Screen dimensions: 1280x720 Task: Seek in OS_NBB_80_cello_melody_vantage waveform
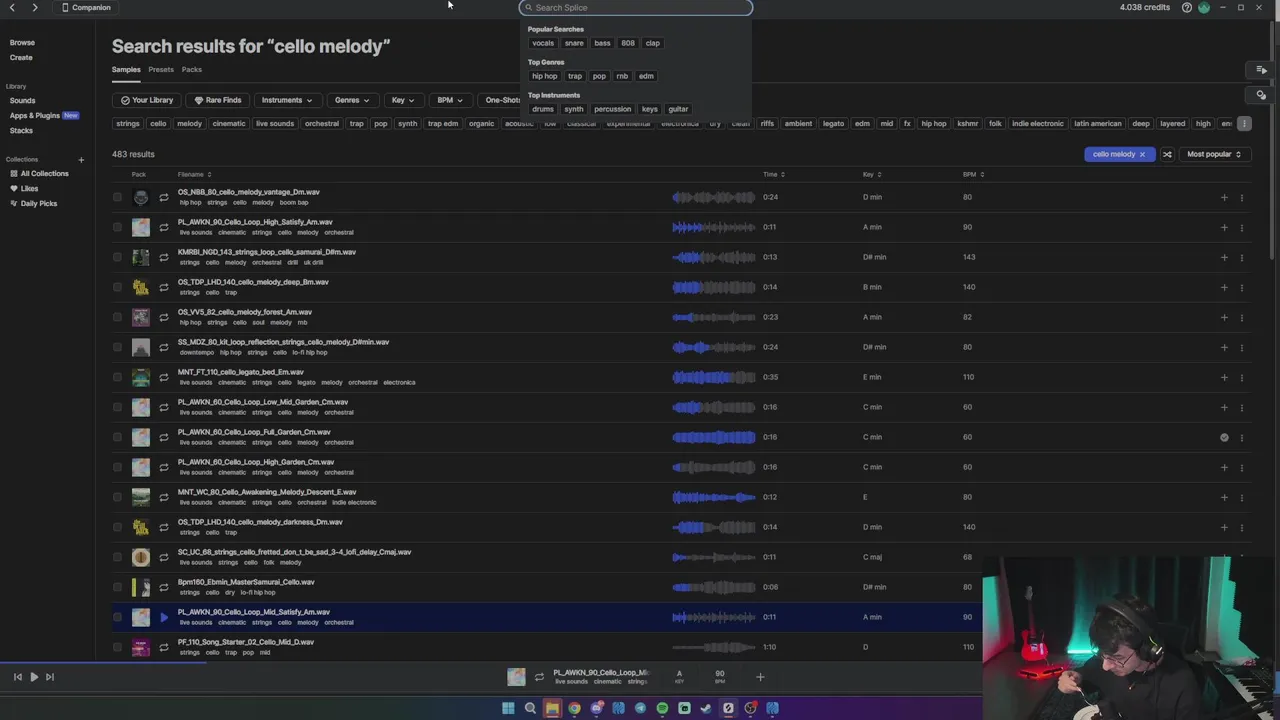click(714, 197)
